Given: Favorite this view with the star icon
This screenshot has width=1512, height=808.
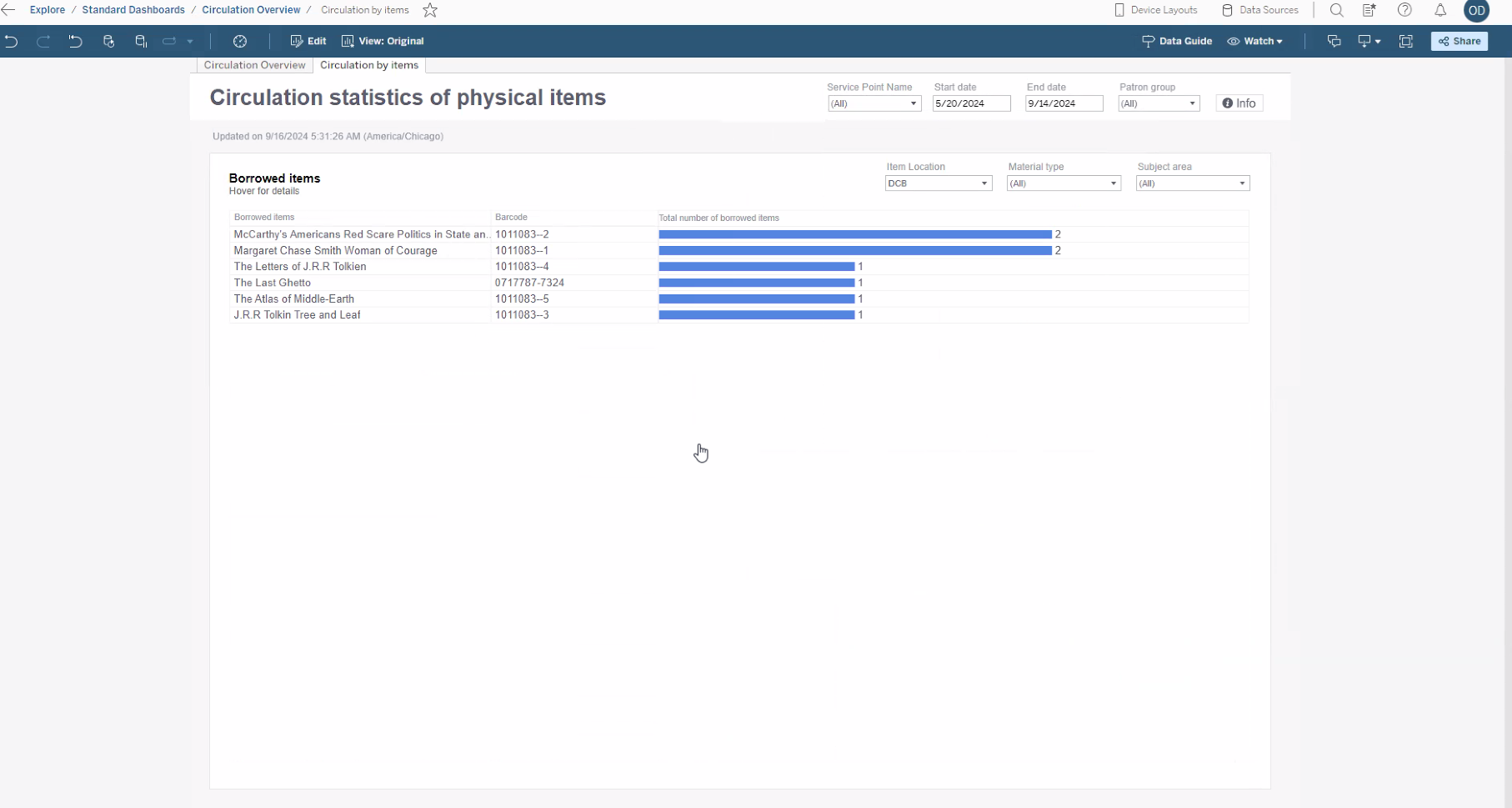Looking at the screenshot, I should coord(430,10).
